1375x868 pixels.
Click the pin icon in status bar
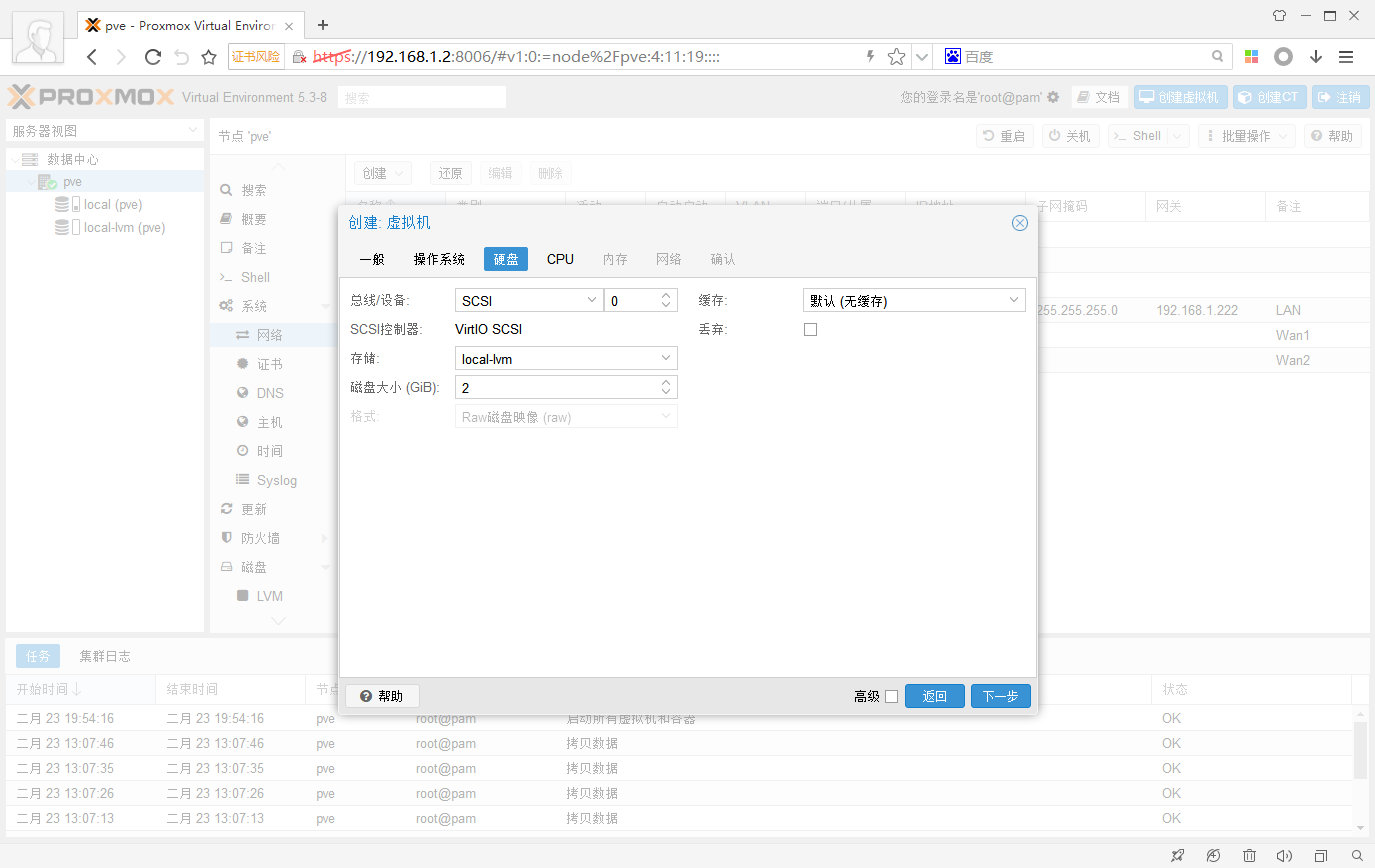pyautogui.click(x=1177, y=856)
